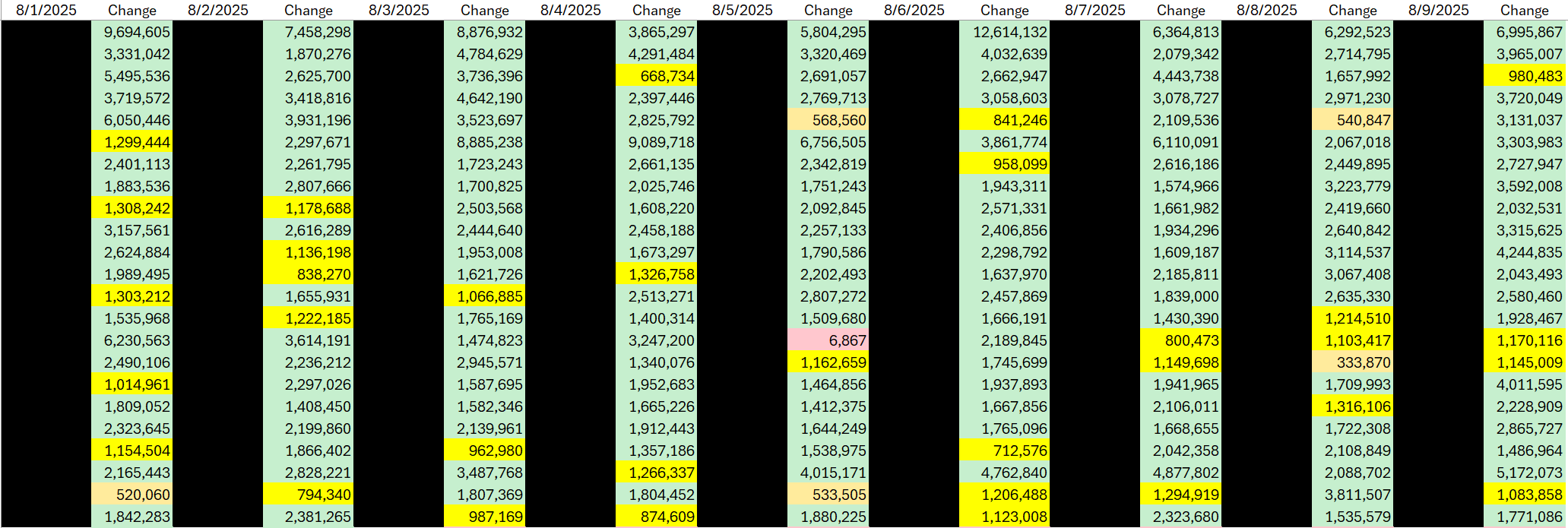
Task: Click cell with value 6,364,813
Action: pyautogui.click(x=1180, y=32)
